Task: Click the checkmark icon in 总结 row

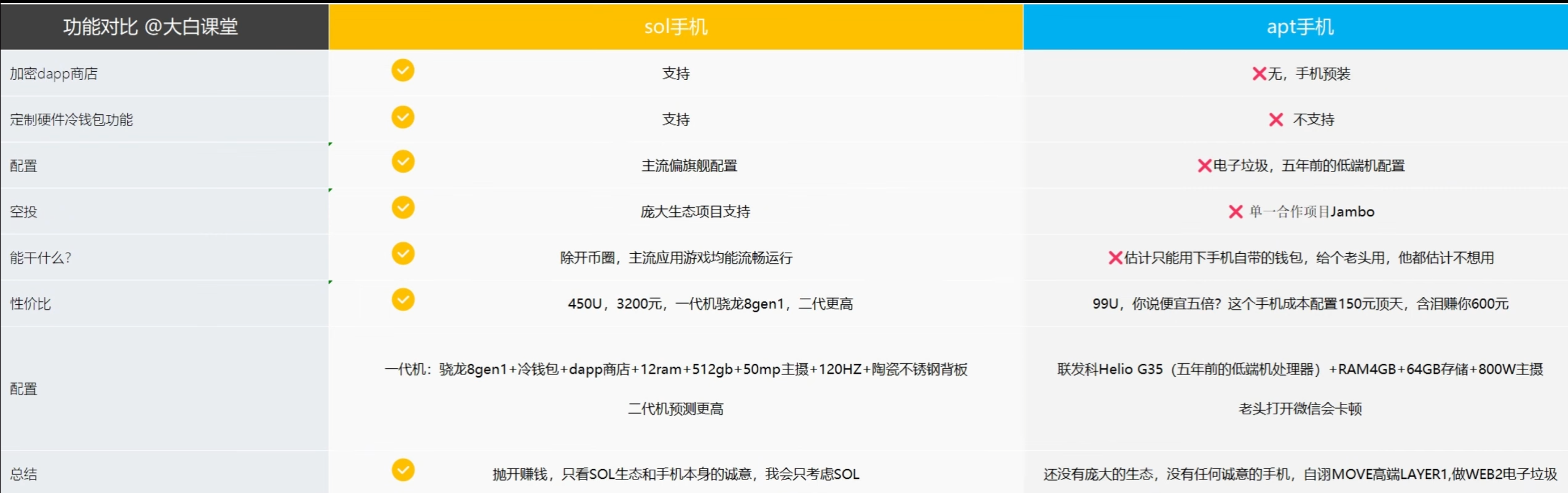Action: 403,470
